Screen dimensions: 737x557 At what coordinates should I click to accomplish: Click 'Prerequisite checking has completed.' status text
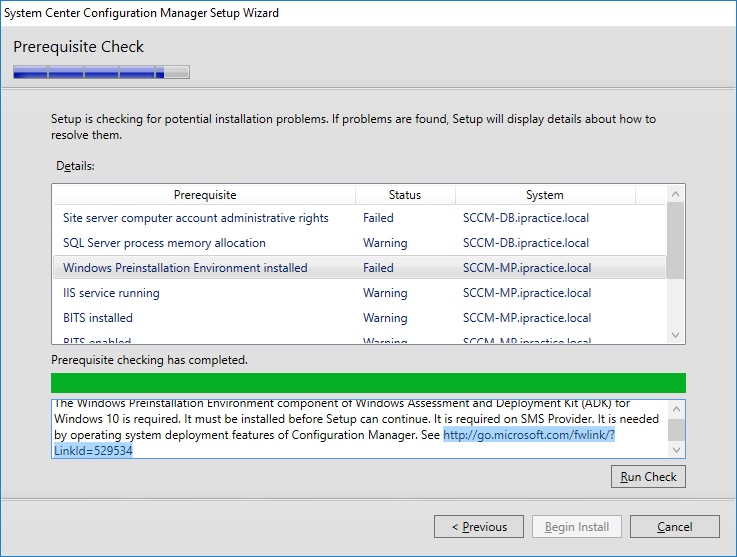pyautogui.click(x=149, y=360)
